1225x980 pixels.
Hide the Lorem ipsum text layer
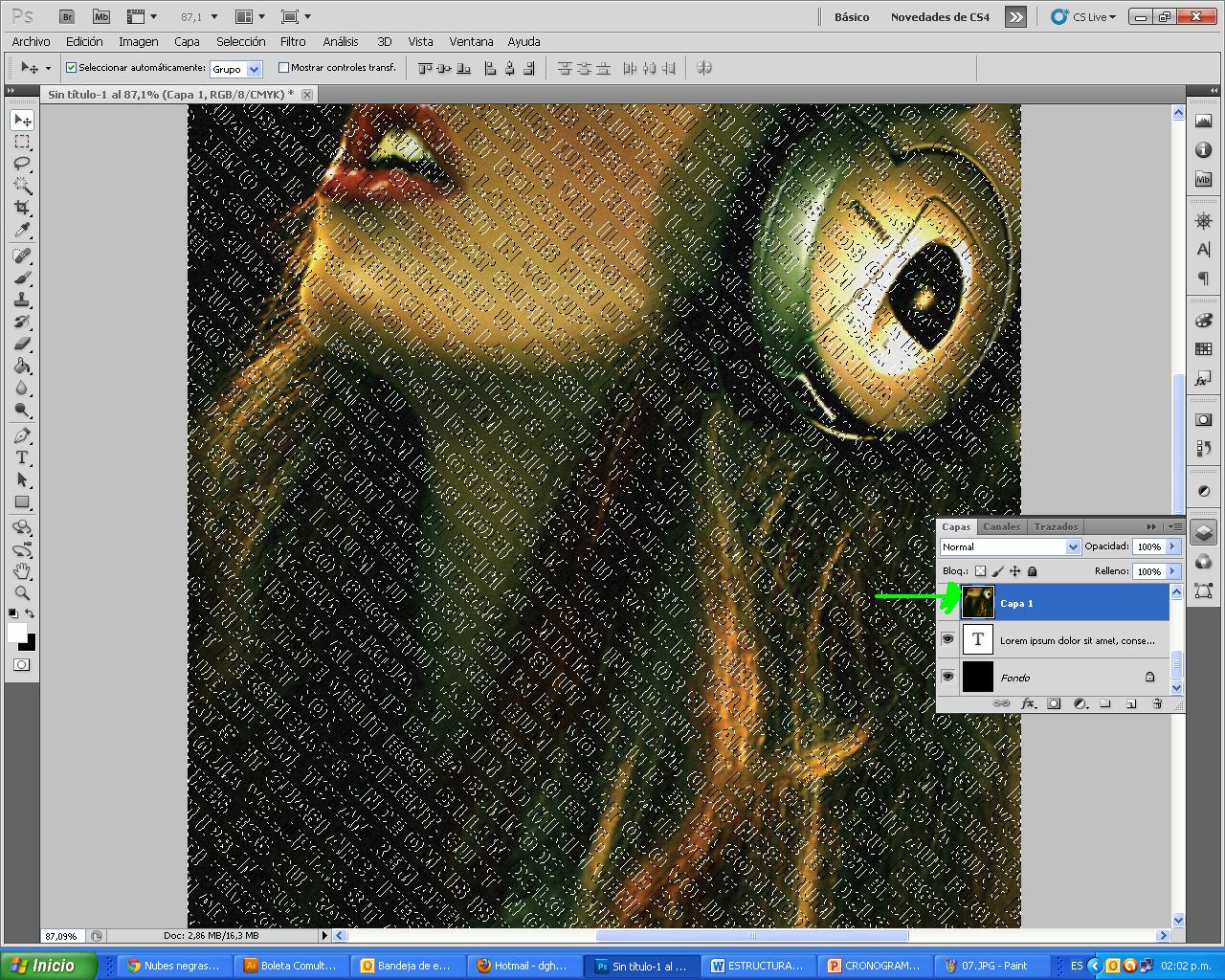pyautogui.click(x=947, y=639)
